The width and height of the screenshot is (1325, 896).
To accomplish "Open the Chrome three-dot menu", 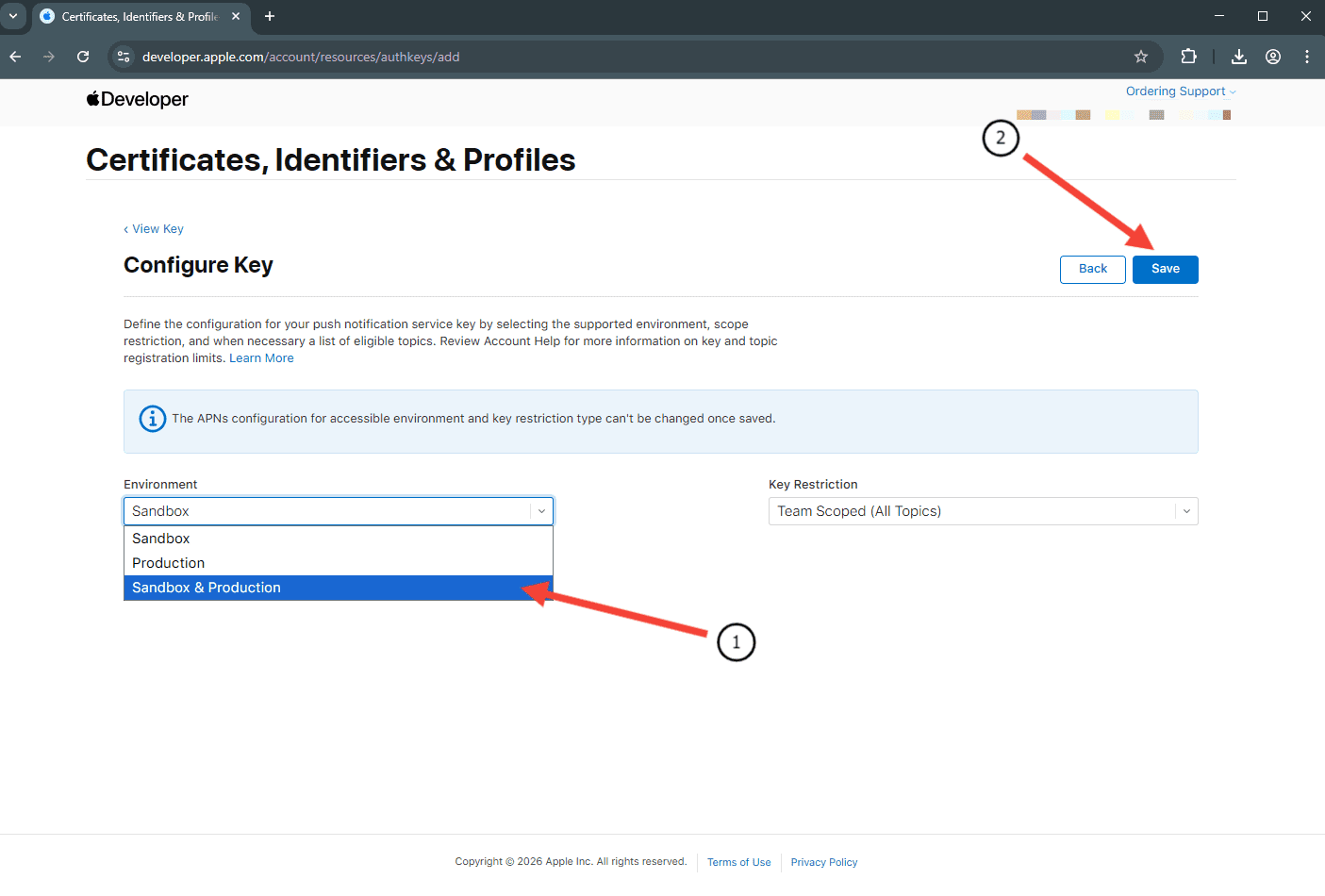I will pyautogui.click(x=1307, y=57).
